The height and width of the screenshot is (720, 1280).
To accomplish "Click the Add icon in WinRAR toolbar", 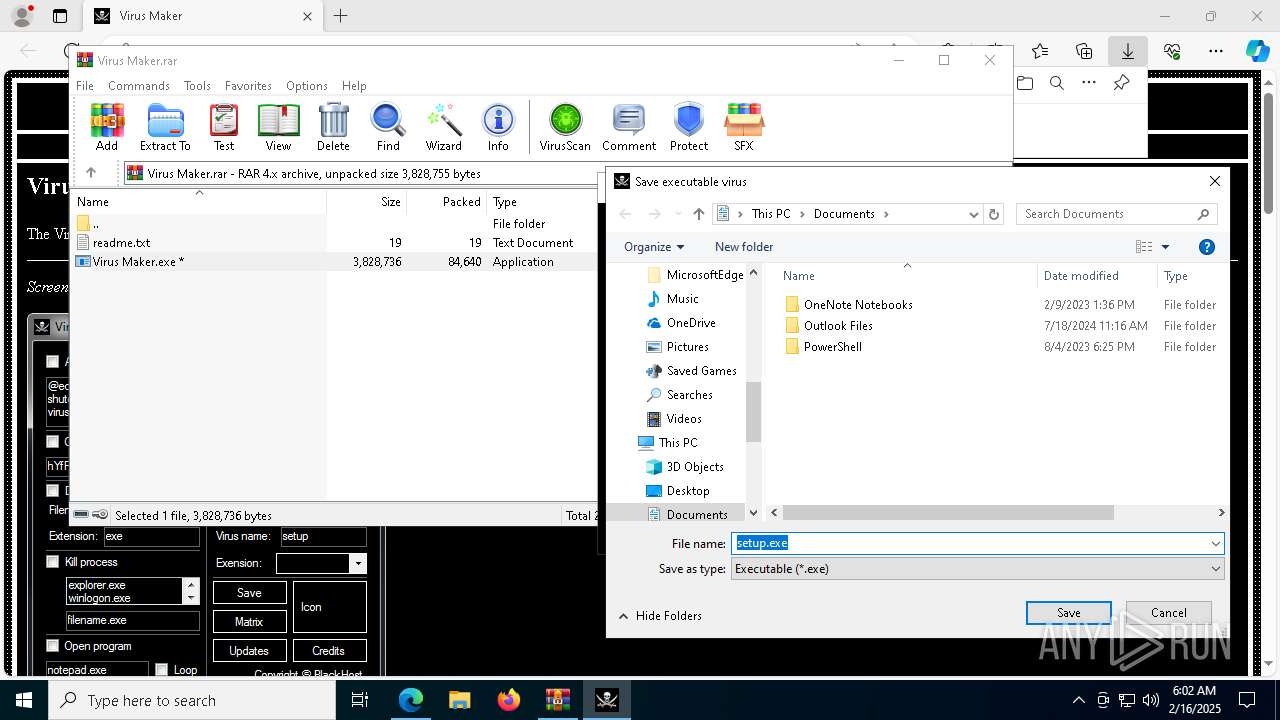I will click(x=107, y=127).
